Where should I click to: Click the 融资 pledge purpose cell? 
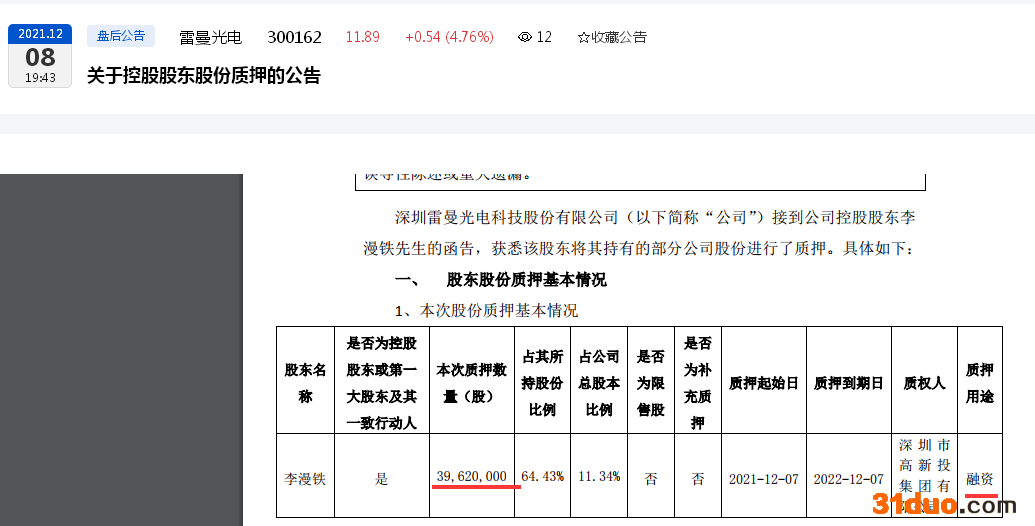pos(980,478)
